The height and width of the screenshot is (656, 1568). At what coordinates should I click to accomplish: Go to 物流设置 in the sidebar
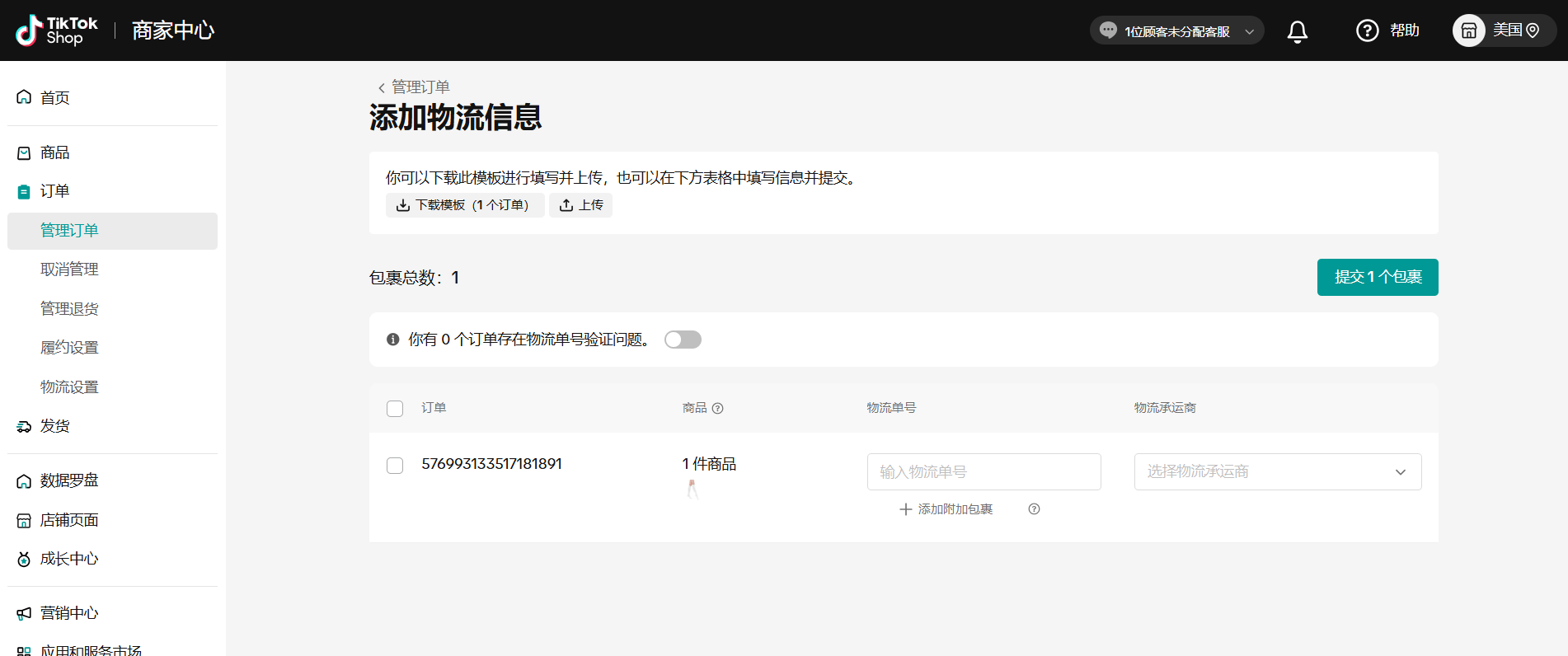point(69,387)
